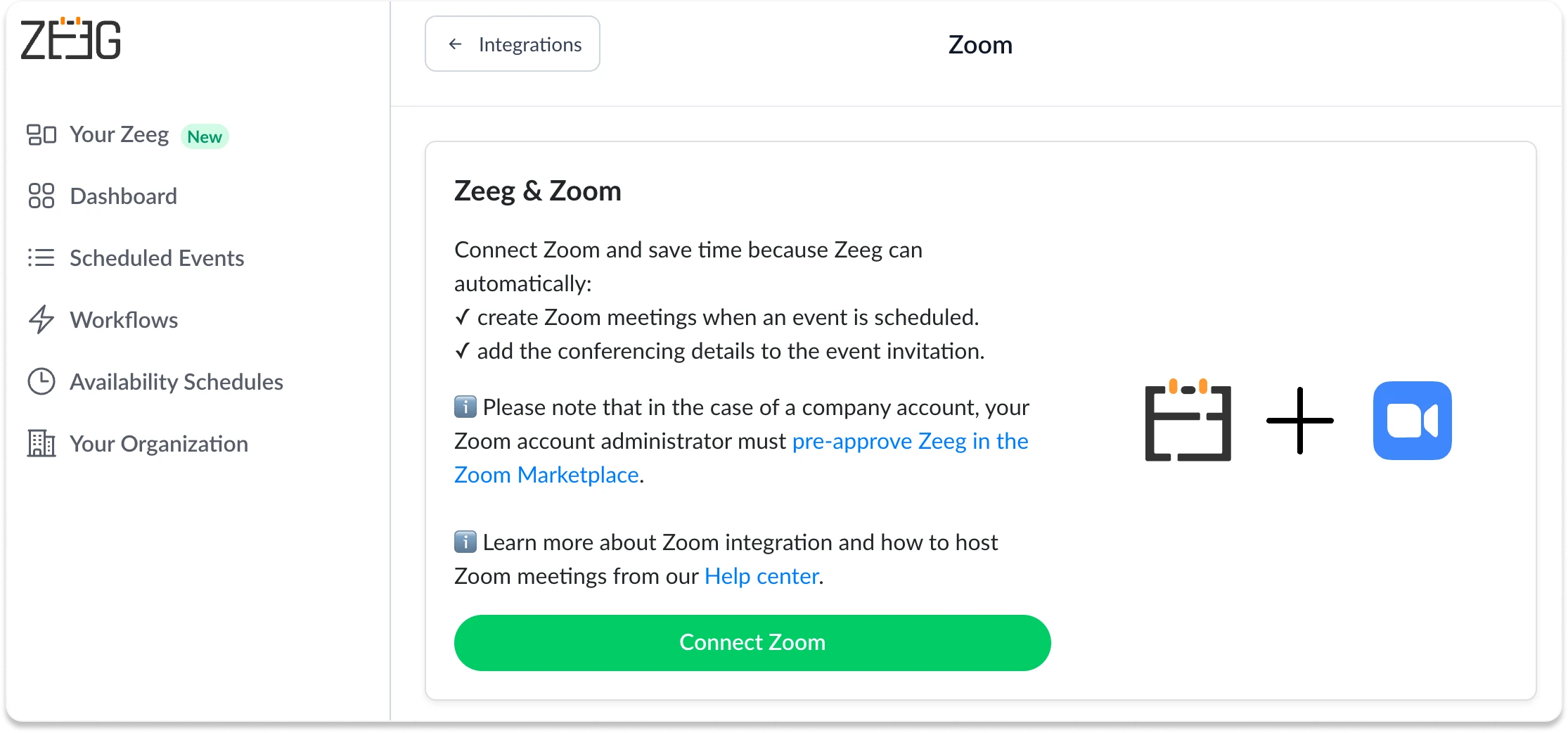Select the Availability Schedules entry

point(176,381)
